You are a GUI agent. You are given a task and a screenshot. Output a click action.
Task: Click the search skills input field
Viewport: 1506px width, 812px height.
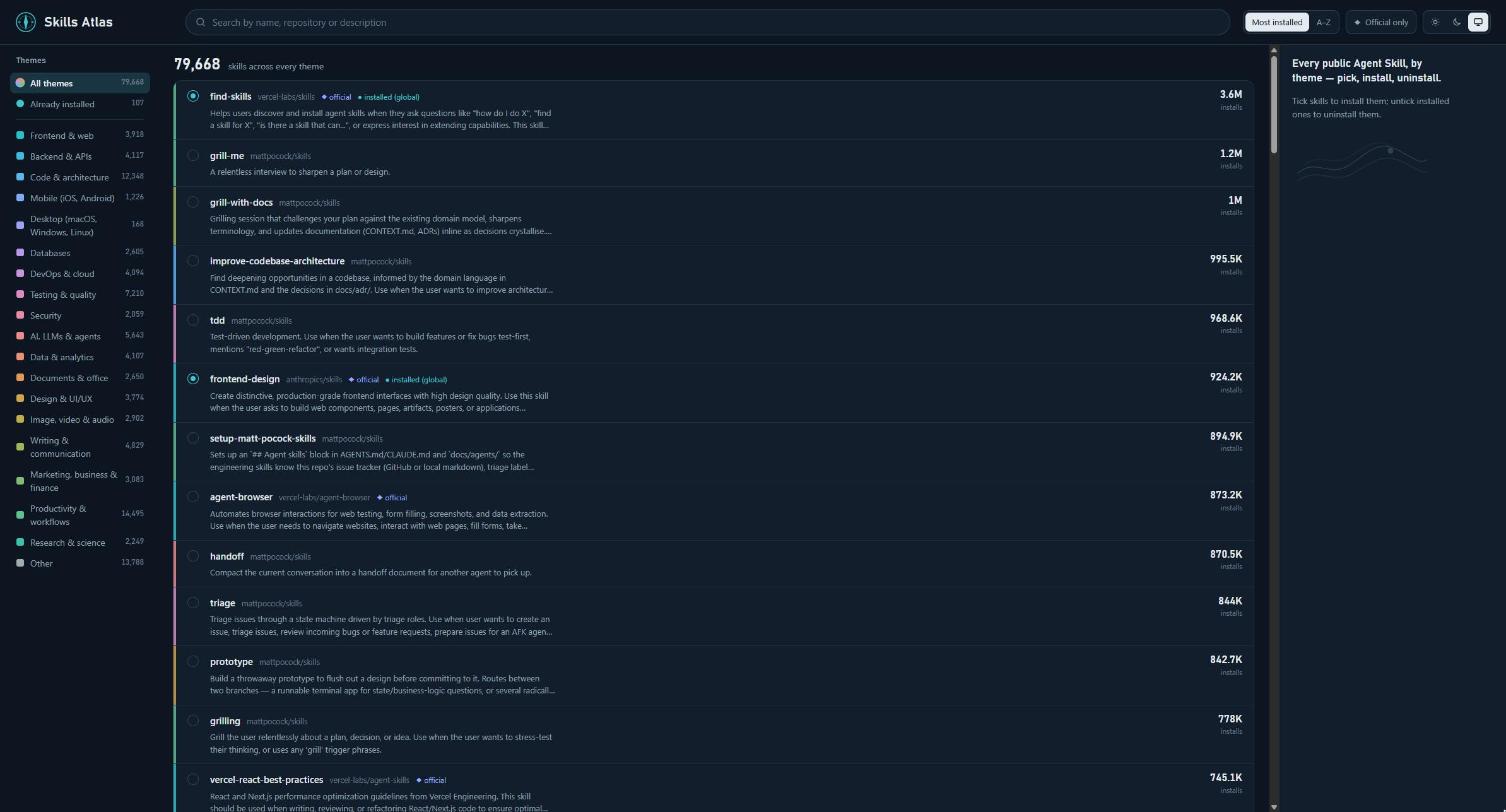707,22
